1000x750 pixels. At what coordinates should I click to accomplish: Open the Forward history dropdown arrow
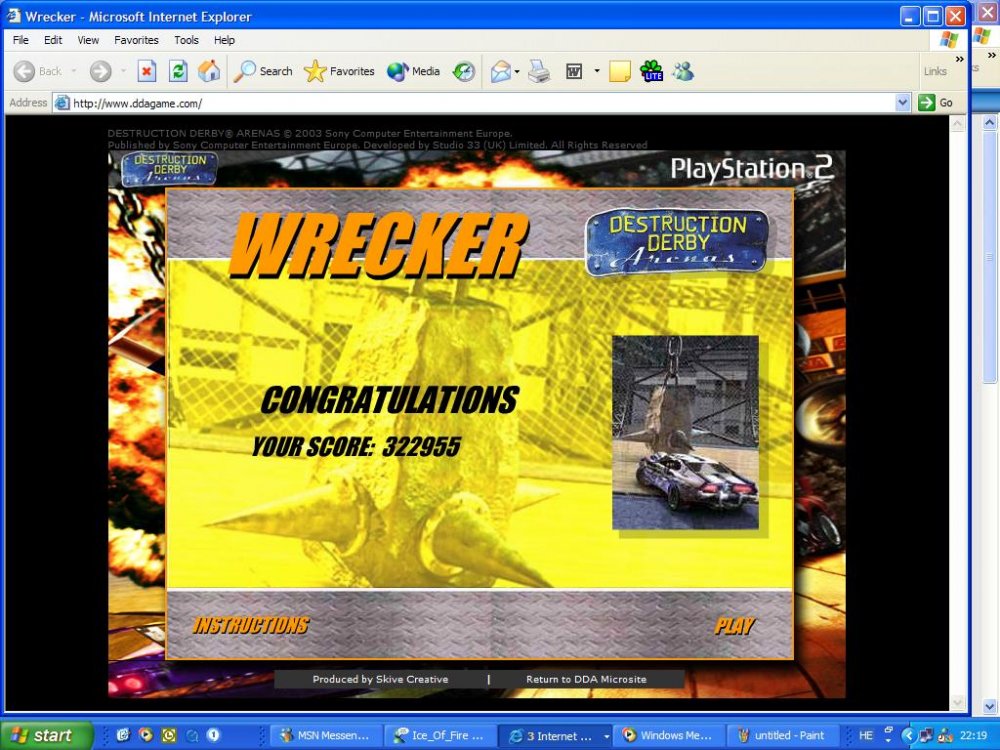click(123, 71)
